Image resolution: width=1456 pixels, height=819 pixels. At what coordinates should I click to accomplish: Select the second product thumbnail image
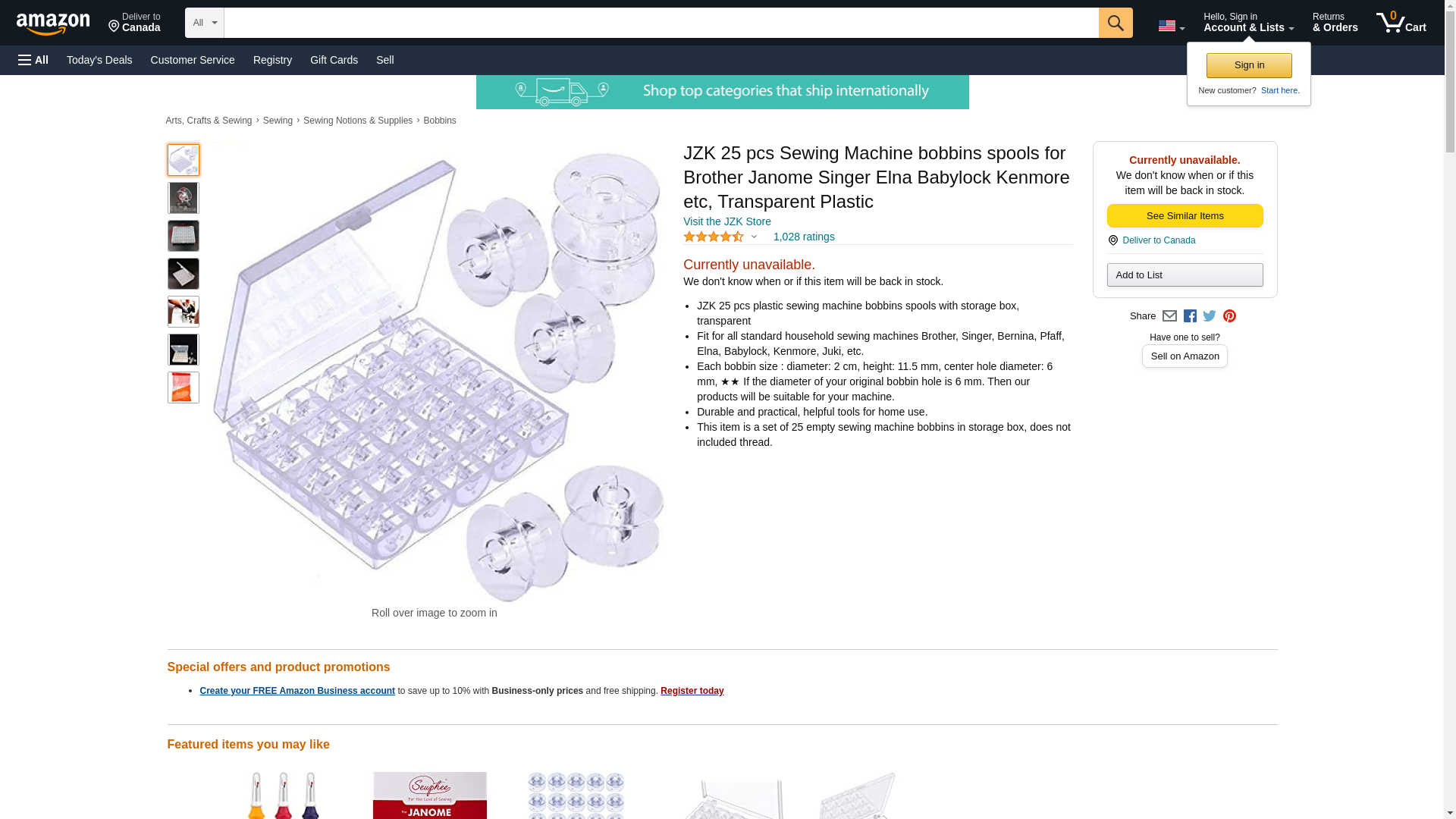click(x=184, y=198)
